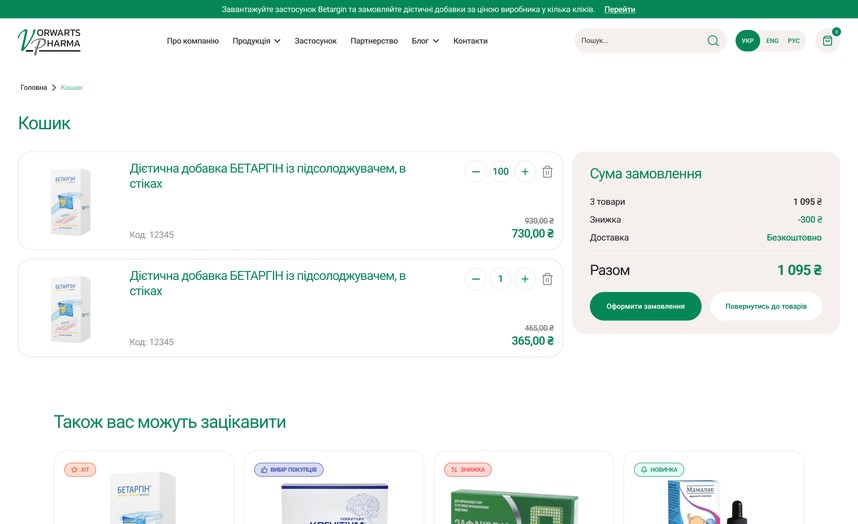
Task: Open the Бетаргін recommended product image
Action: 143,498
